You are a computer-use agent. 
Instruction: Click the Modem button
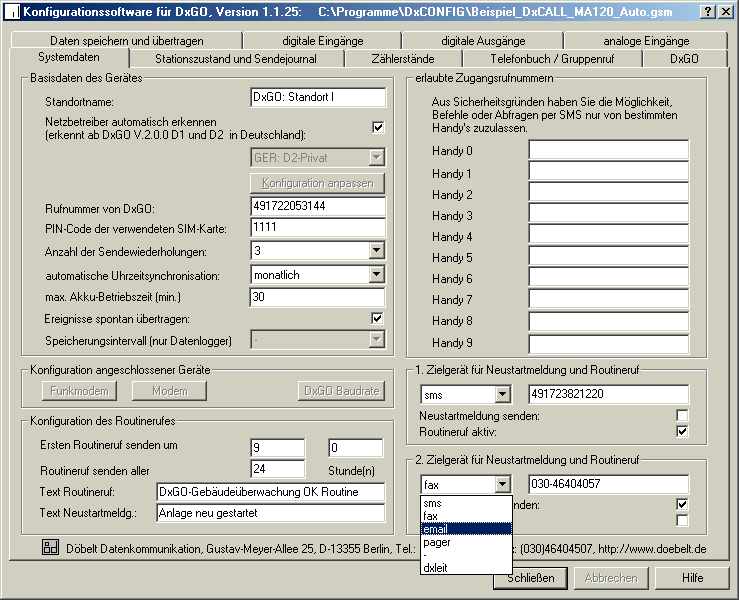tap(169, 391)
